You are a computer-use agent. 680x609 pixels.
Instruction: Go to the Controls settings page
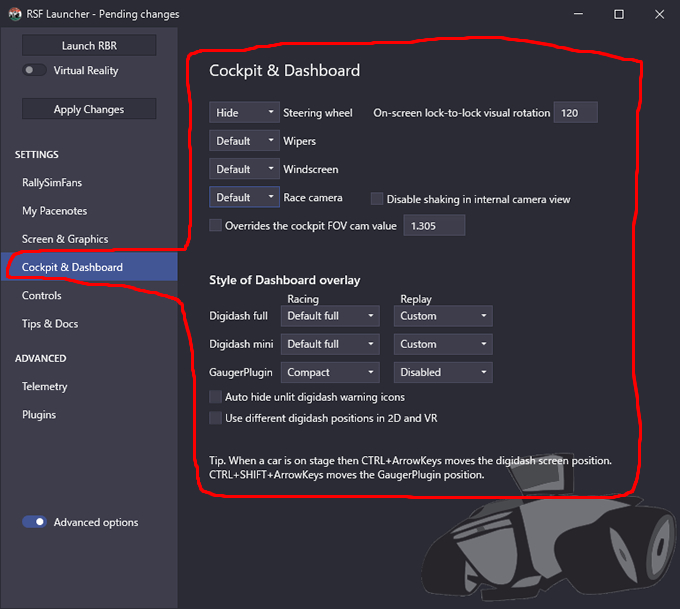coord(42,295)
